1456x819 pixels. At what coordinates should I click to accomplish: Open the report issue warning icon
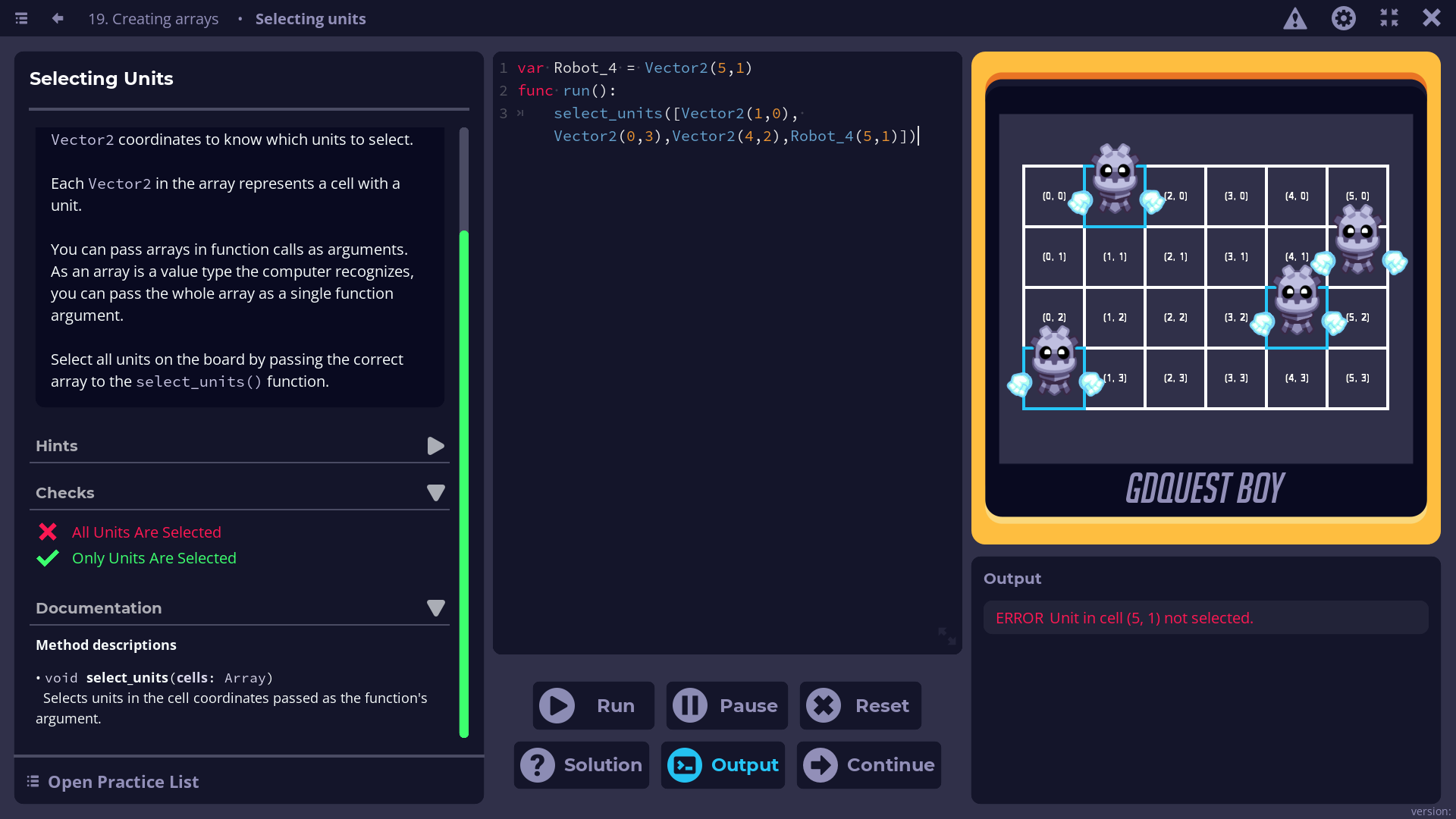[x=1295, y=18]
